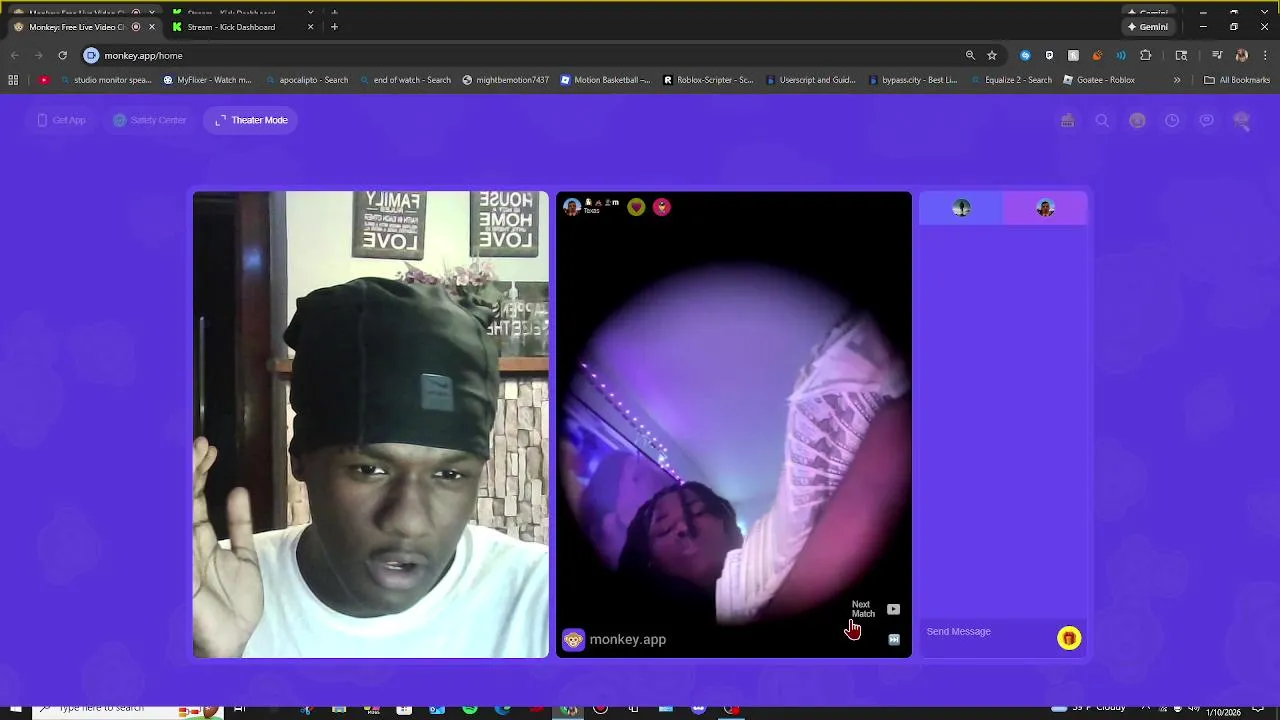1280x720 pixels.
Task: Open Chrome's three-dot menu
Action: pyautogui.click(x=1265, y=56)
